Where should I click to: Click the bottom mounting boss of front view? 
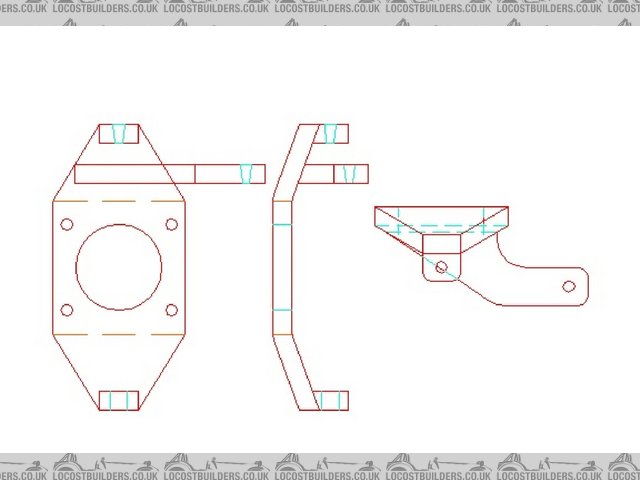119,400
